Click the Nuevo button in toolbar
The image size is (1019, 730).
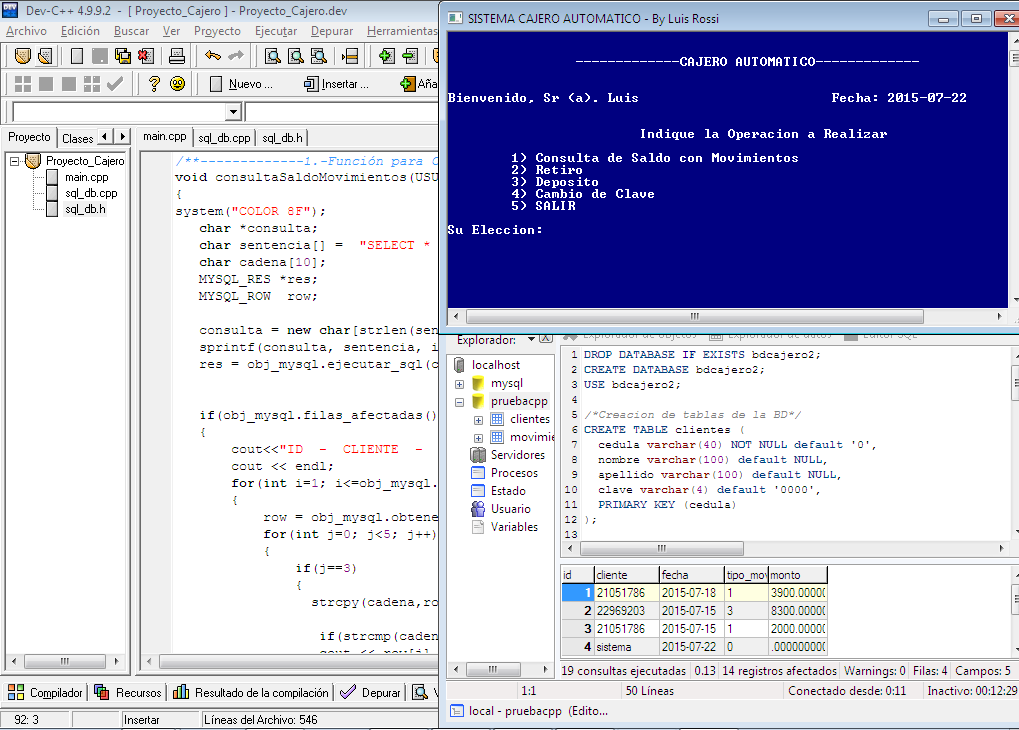[241, 84]
